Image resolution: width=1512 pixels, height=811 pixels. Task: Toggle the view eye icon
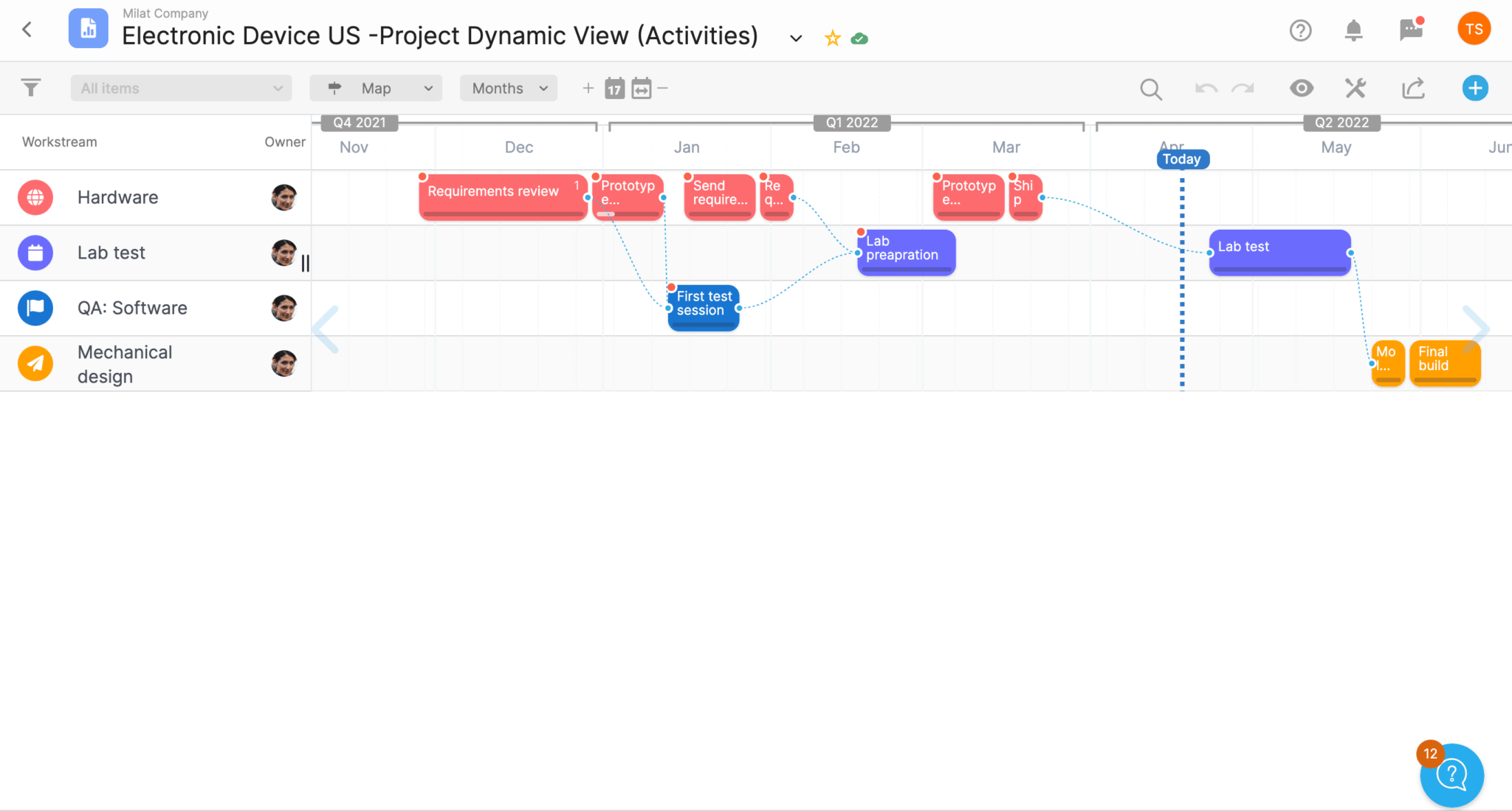point(1302,88)
